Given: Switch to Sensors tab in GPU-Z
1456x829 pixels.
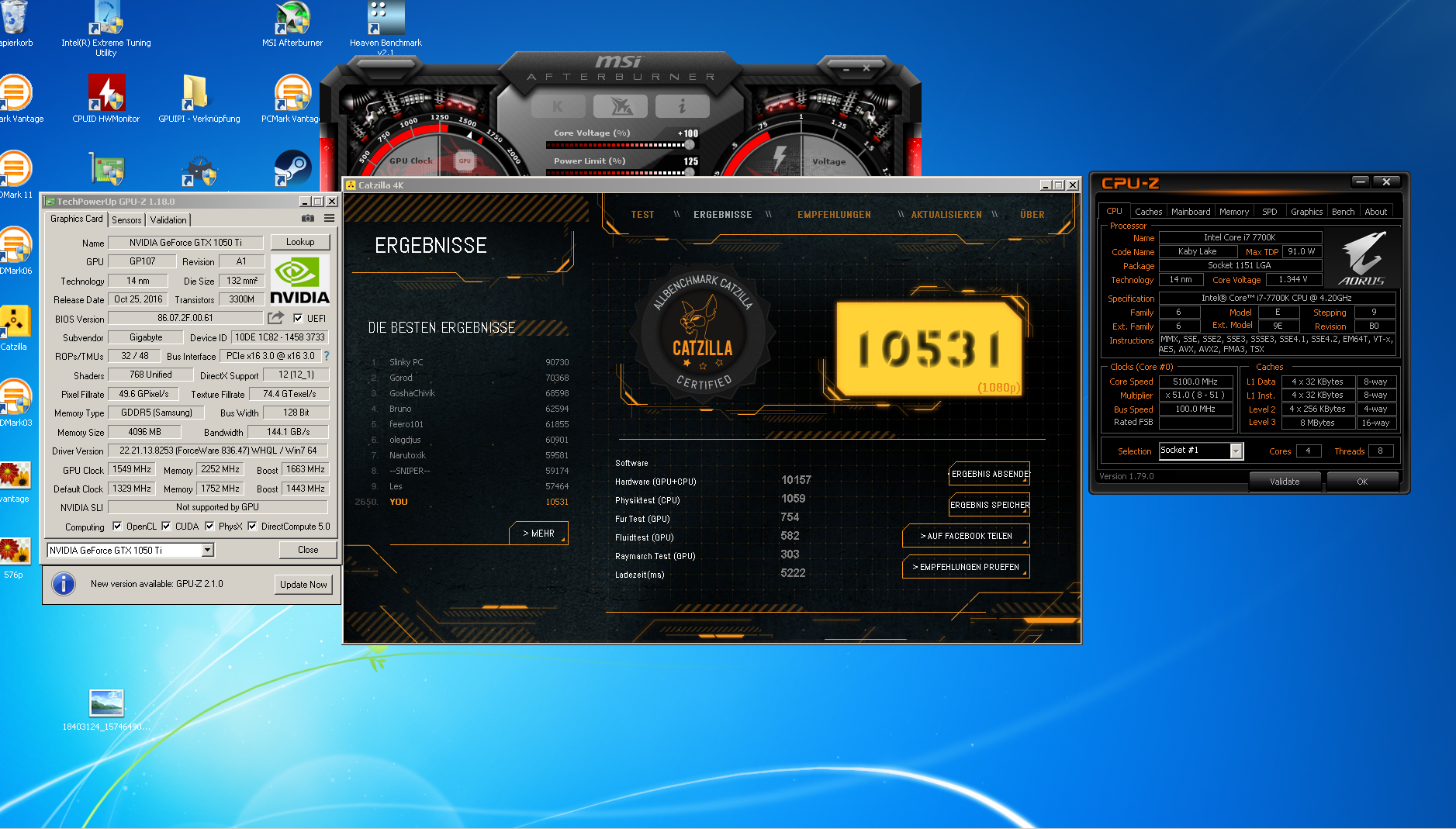Looking at the screenshot, I should click(126, 220).
